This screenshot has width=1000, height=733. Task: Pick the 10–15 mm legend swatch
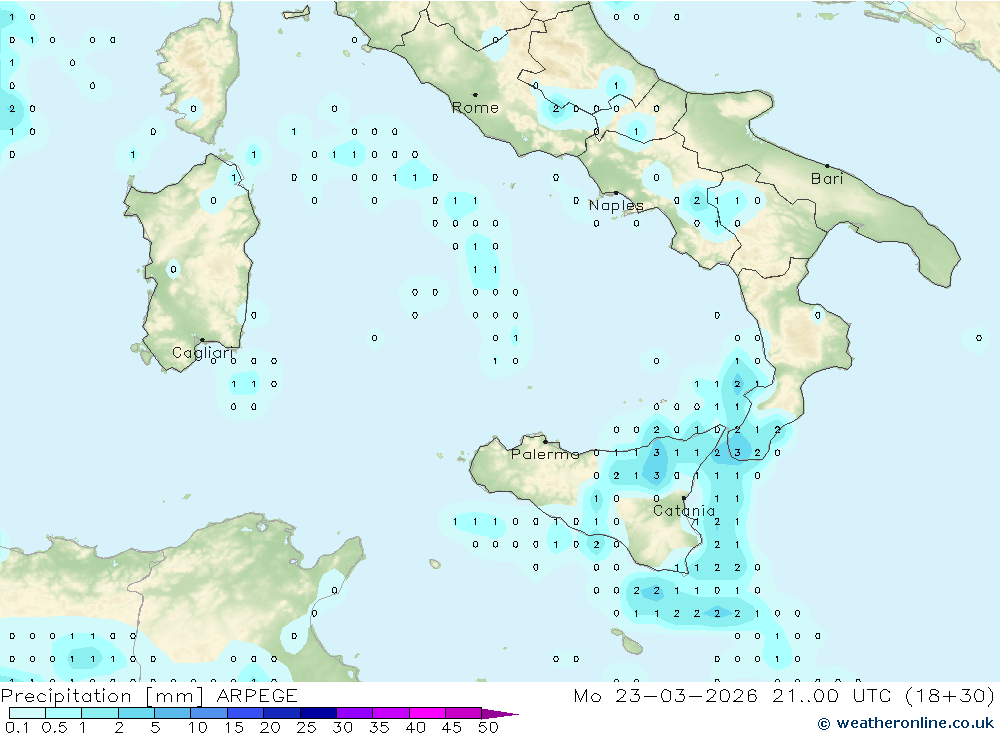click(209, 713)
